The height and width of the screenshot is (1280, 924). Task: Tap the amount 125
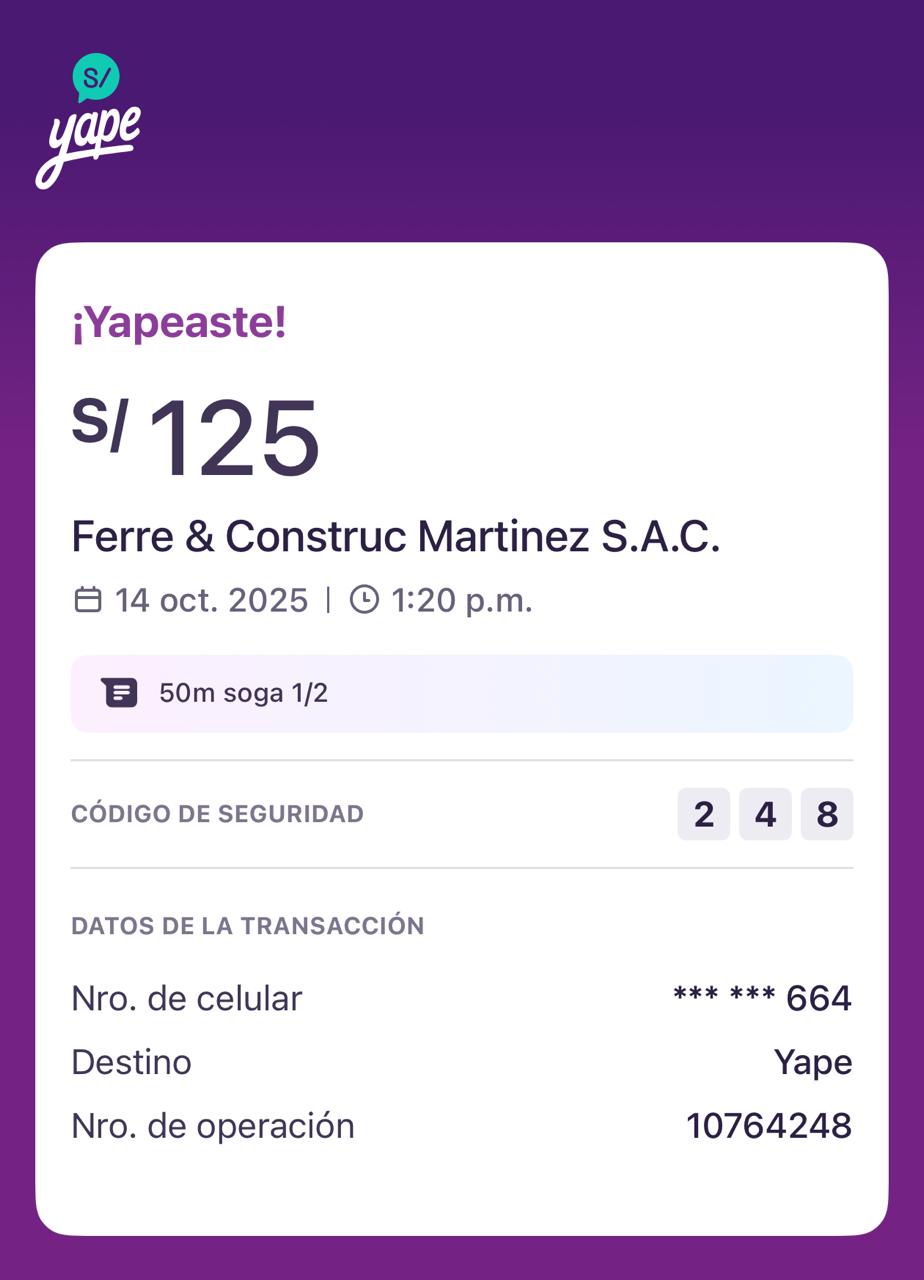(x=234, y=440)
